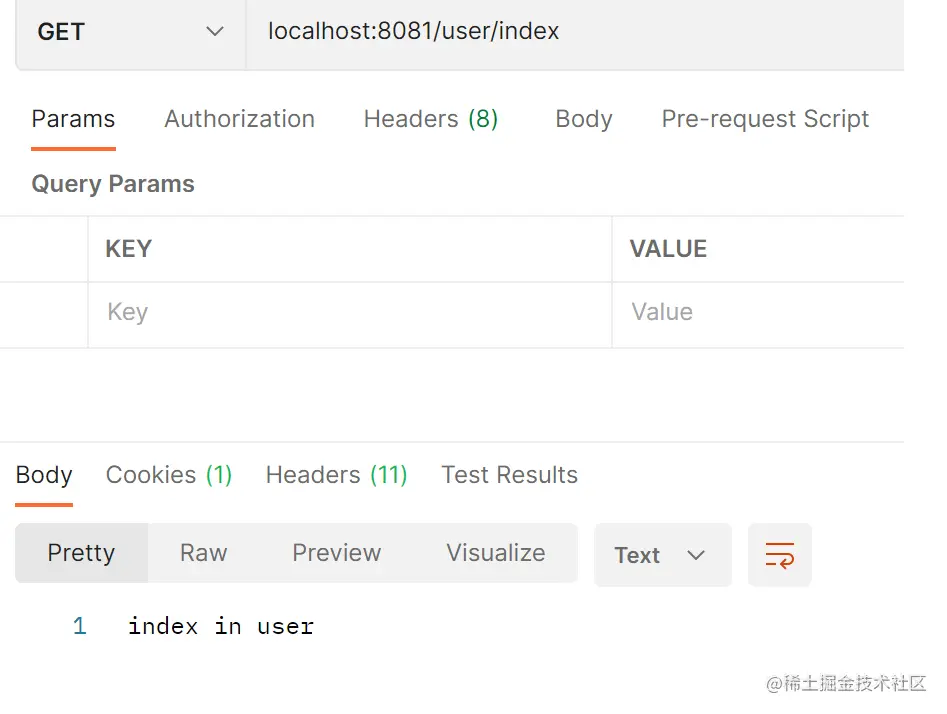The image size is (947, 714).
Task: Click the query param Value input
Action: [x=758, y=315]
